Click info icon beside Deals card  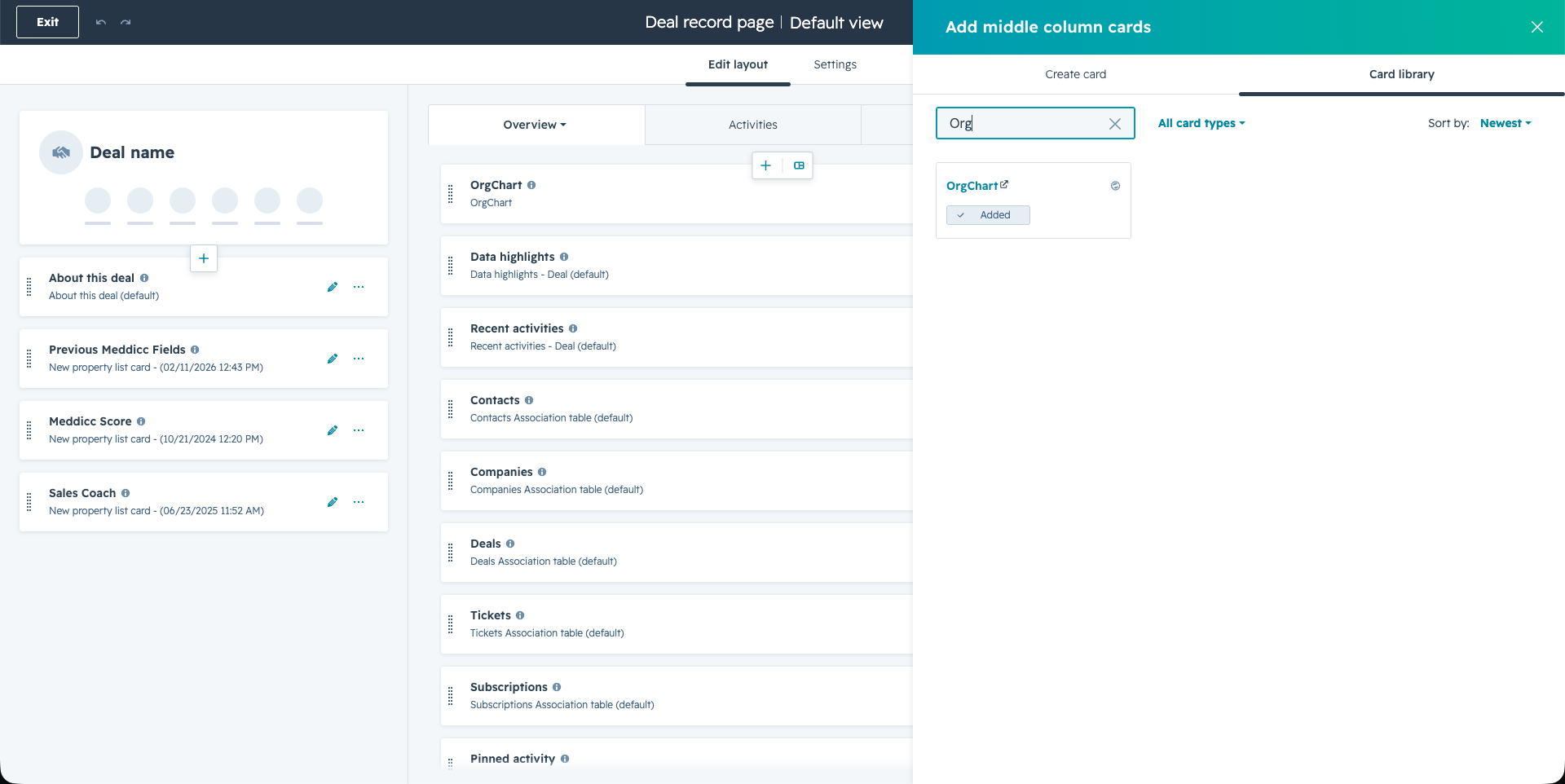tap(510, 544)
